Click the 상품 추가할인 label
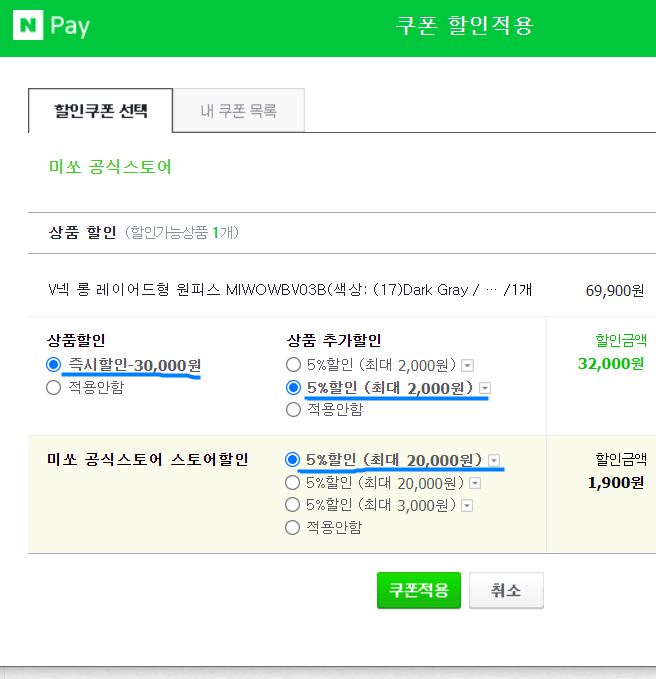The width and height of the screenshot is (656, 679). pyautogui.click(x=334, y=340)
